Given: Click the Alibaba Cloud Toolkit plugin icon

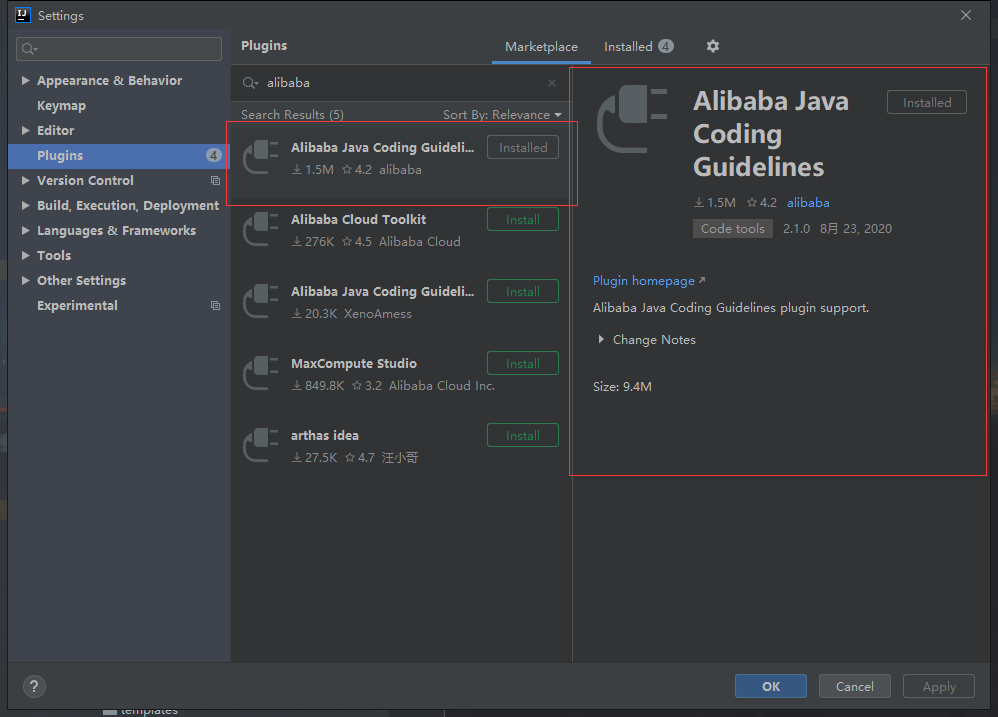Looking at the screenshot, I should [x=261, y=230].
